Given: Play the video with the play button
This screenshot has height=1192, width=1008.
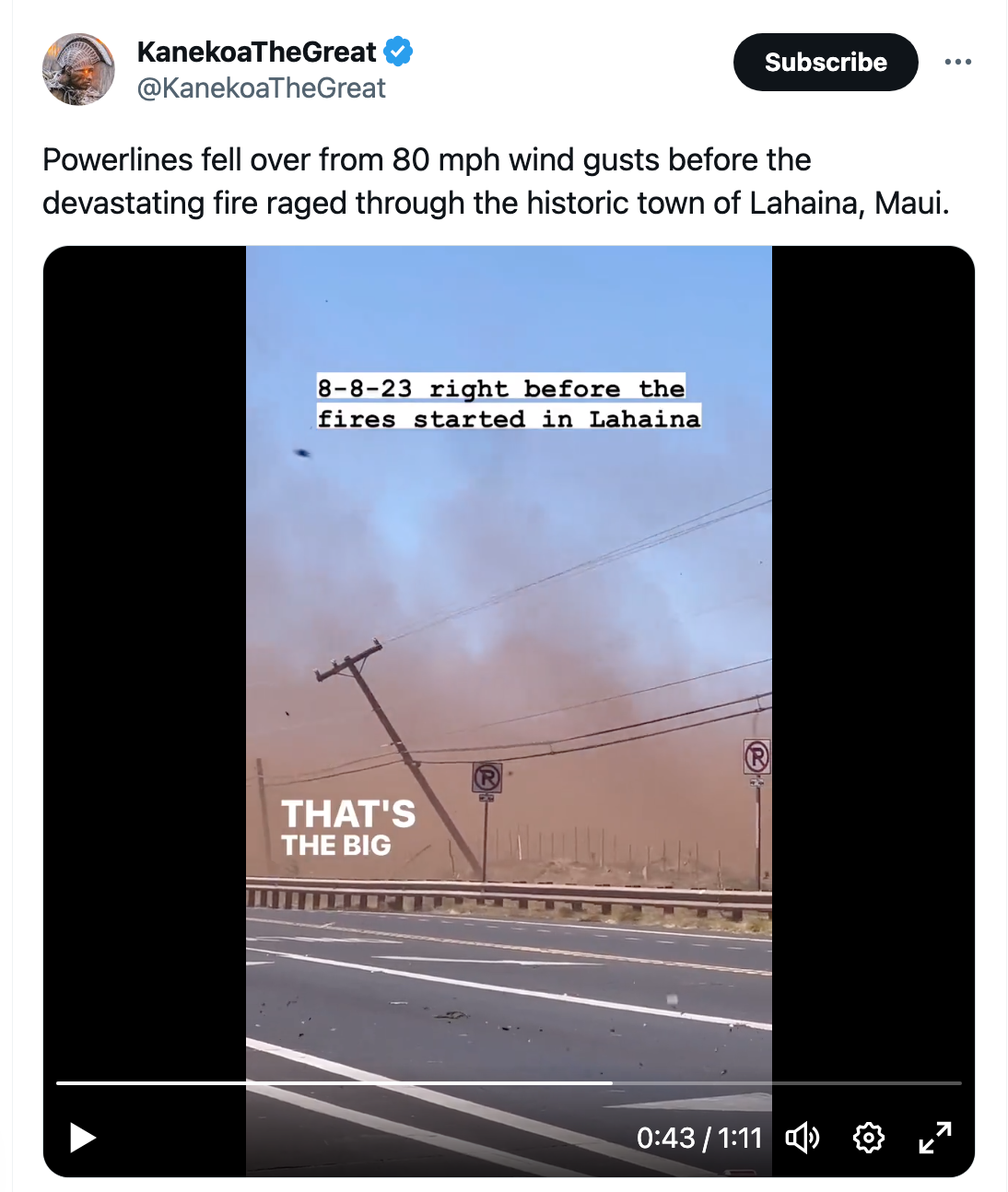Looking at the screenshot, I should tap(83, 1138).
